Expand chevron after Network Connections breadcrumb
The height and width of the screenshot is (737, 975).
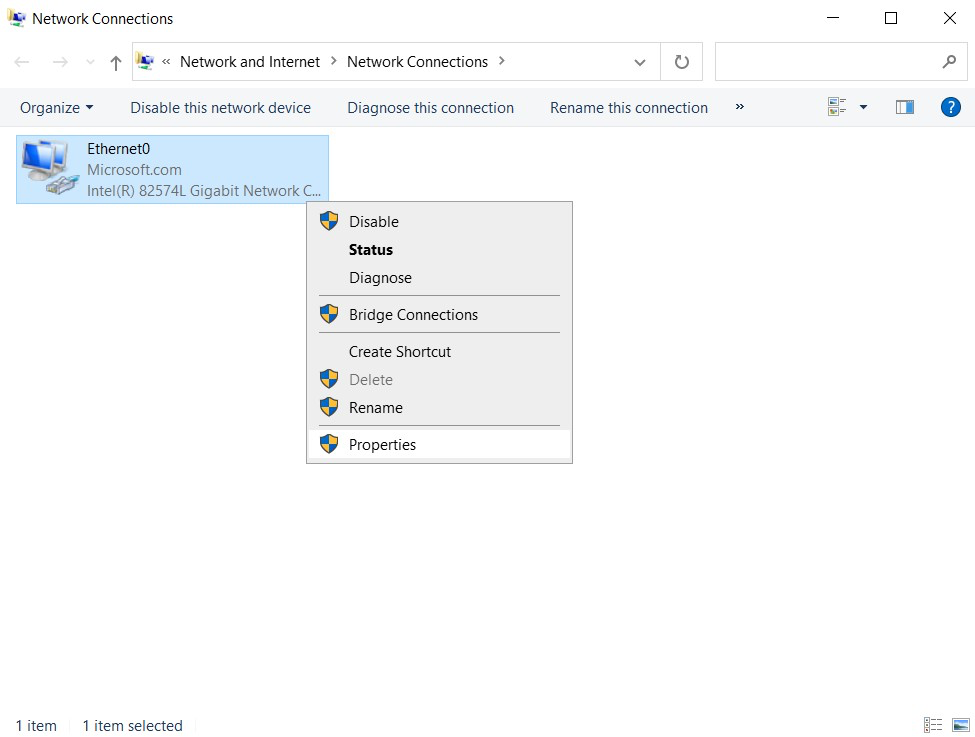click(x=502, y=61)
